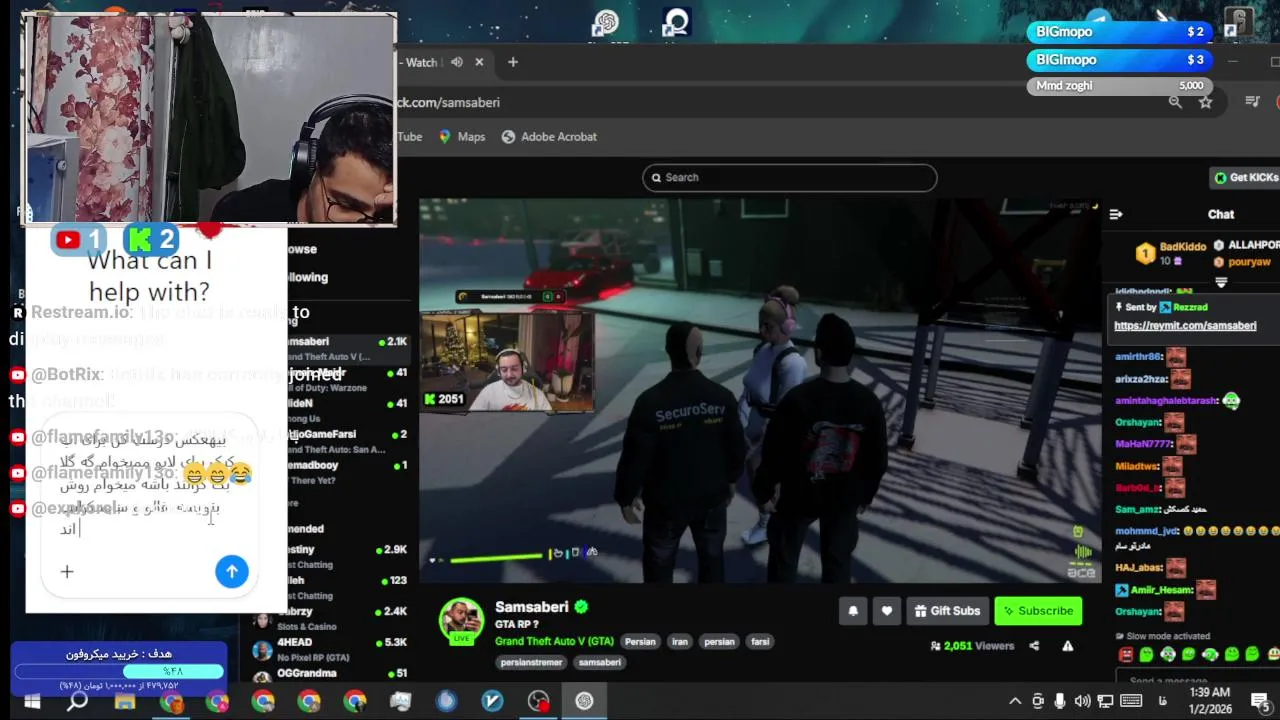The image size is (1280, 720).
Task: Click the red angry emote in chat picker
Action: tap(1126, 655)
